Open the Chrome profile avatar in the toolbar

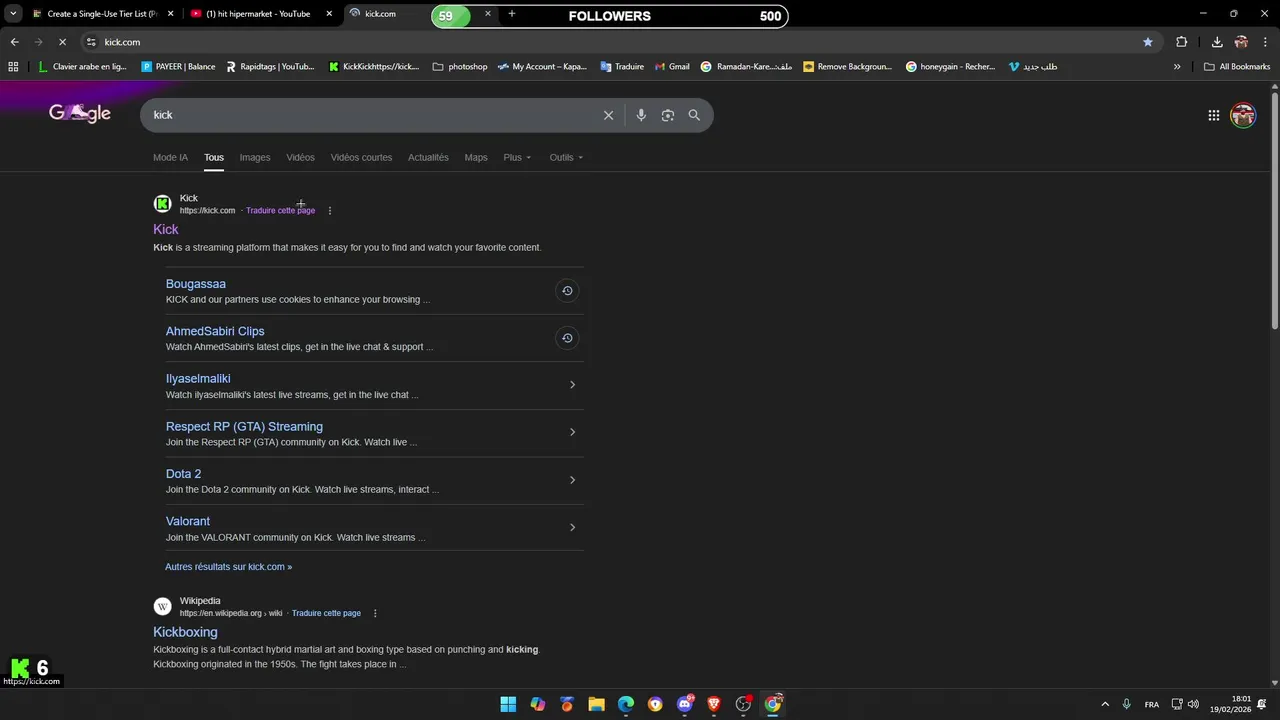pyautogui.click(x=1241, y=42)
